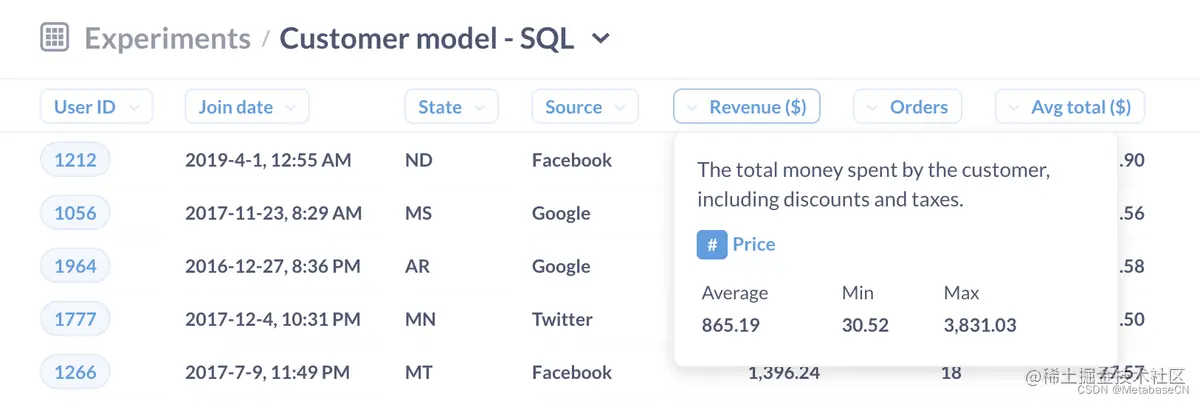Open the Source column header

[x=584, y=107]
